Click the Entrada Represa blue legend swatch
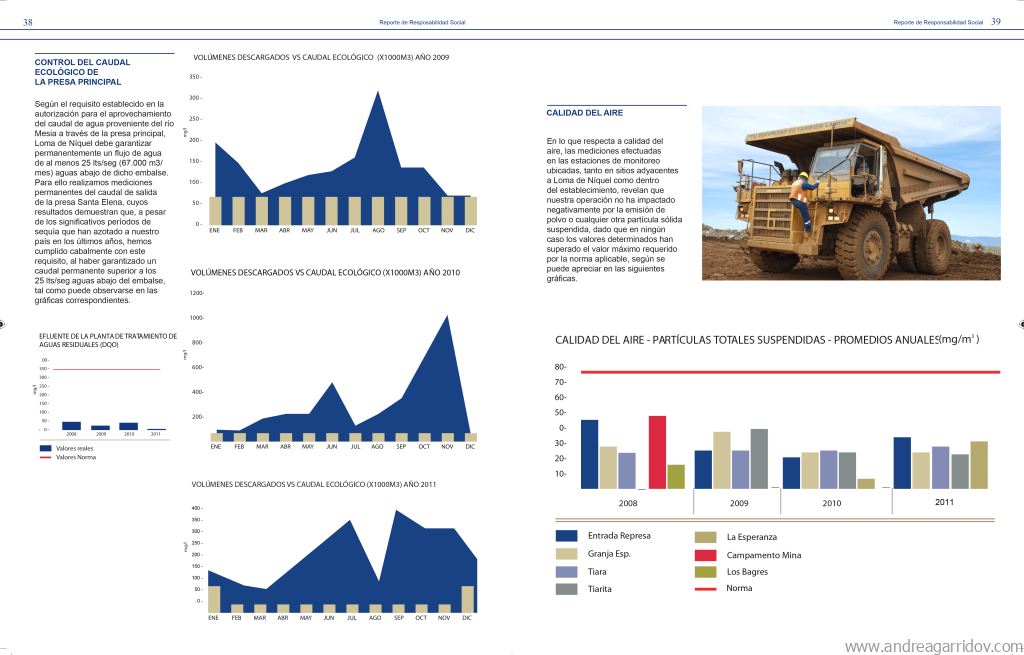 tap(566, 536)
